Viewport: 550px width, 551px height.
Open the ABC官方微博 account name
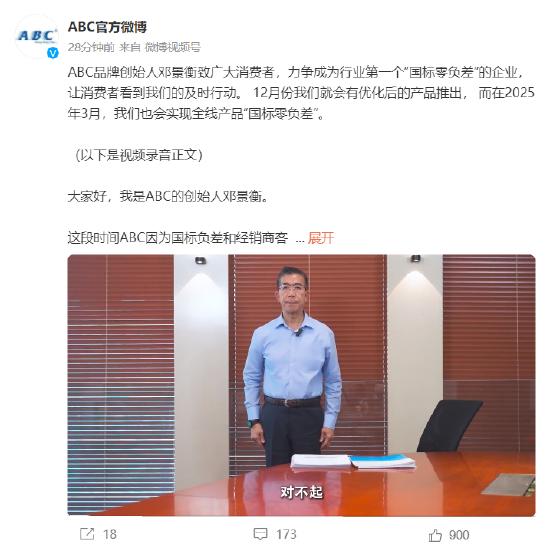coord(107,27)
